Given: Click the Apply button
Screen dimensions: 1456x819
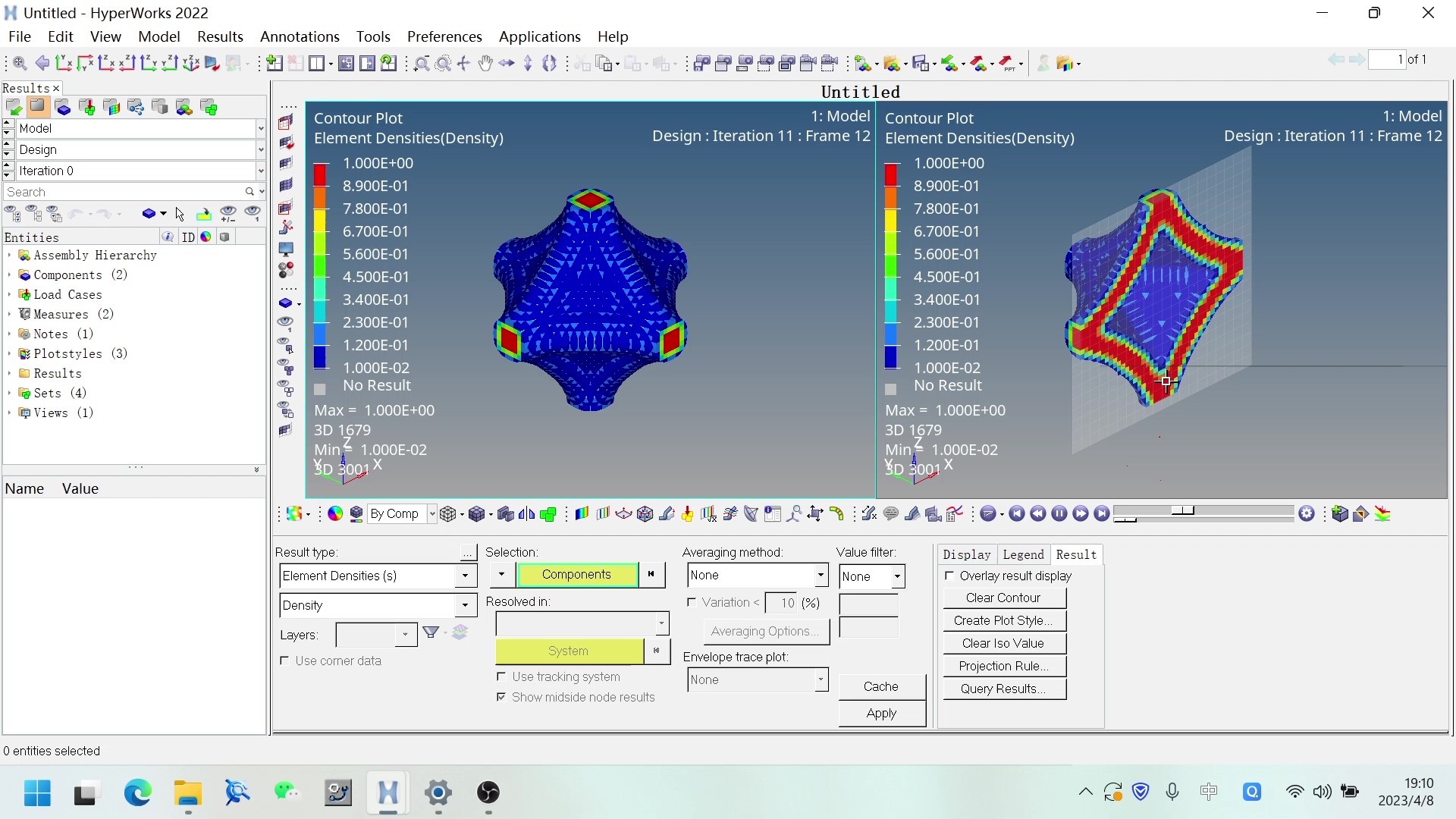Looking at the screenshot, I should click(880, 713).
